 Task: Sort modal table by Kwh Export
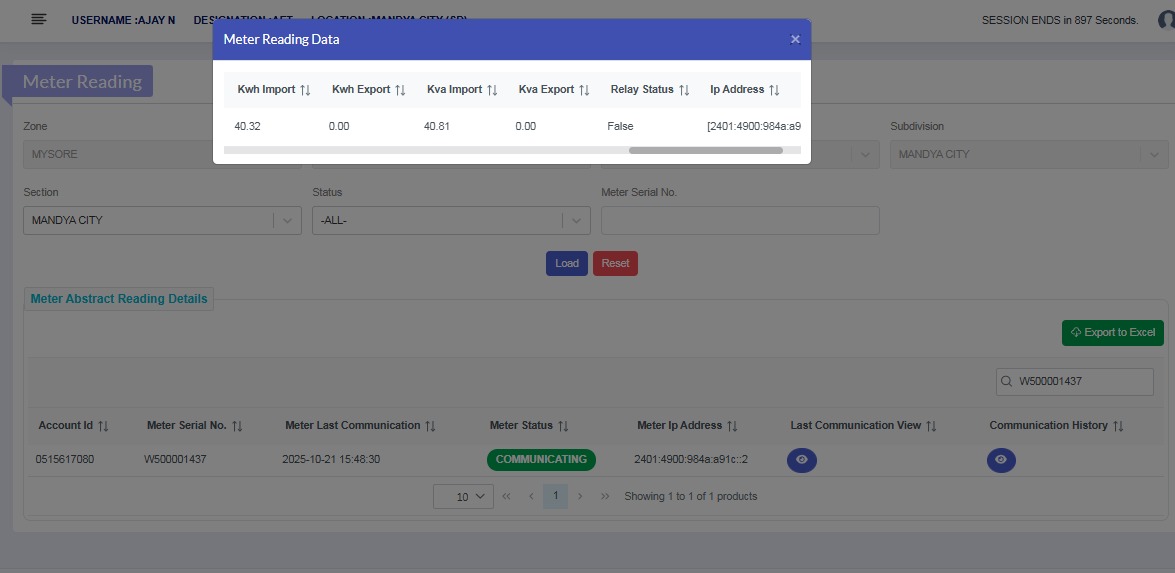coord(400,90)
